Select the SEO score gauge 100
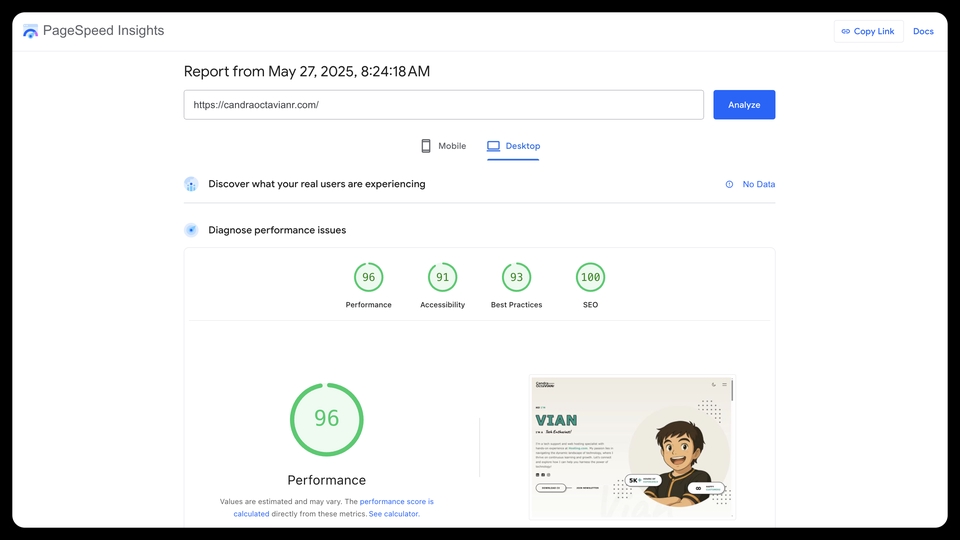Image resolution: width=960 pixels, height=540 pixels. (590, 277)
